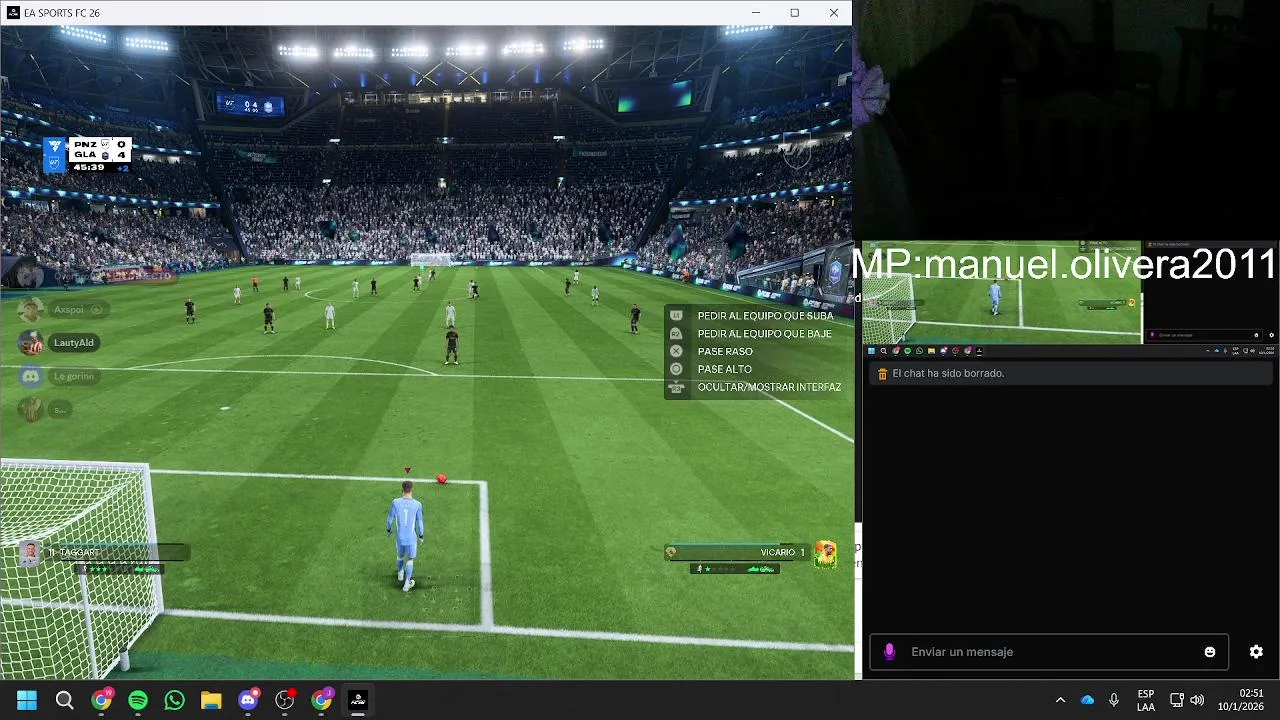
Task: Click the 45:39 match clock
Action: coord(89,167)
